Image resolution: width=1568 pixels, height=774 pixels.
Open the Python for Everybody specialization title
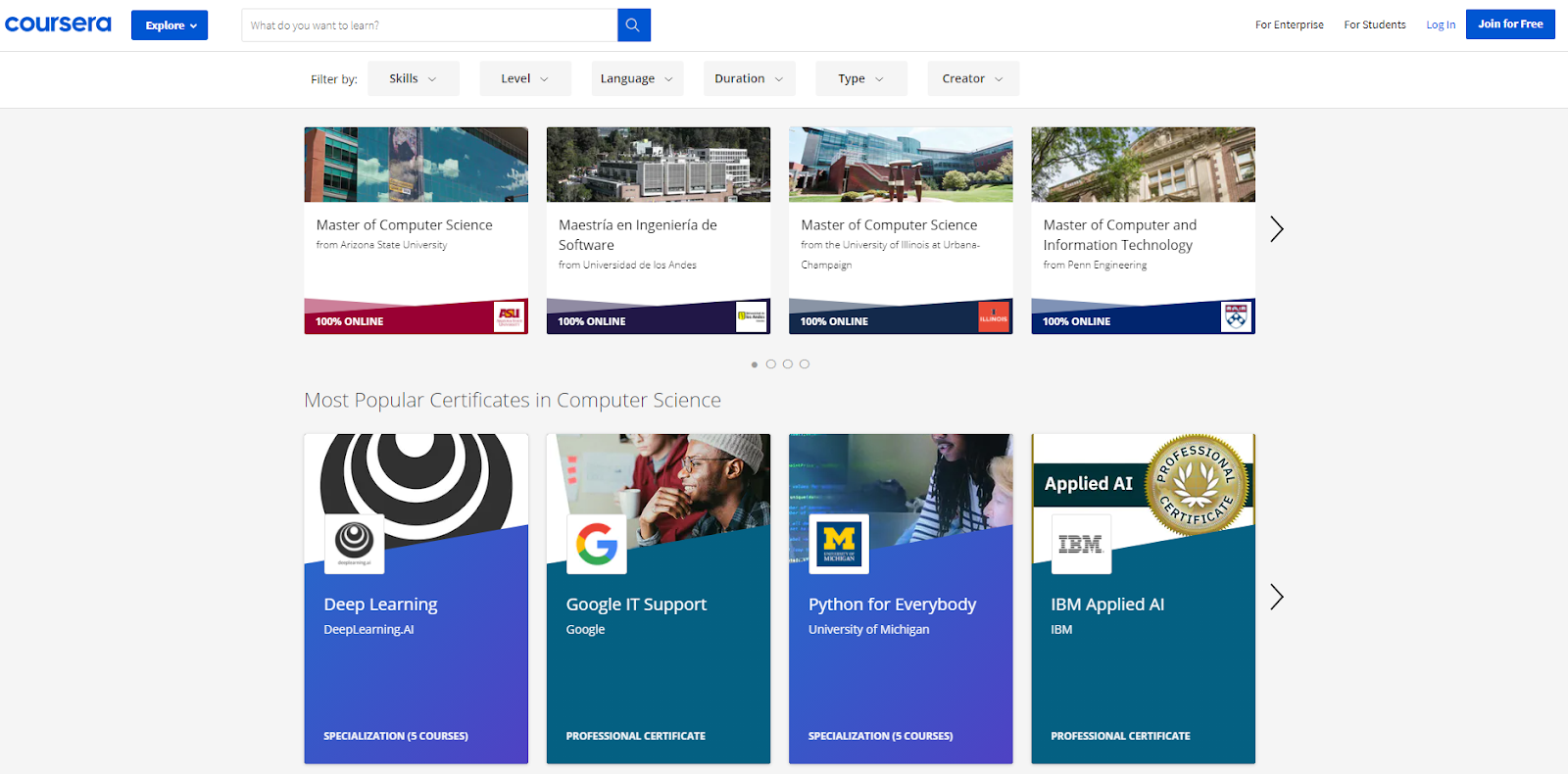(x=893, y=605)
